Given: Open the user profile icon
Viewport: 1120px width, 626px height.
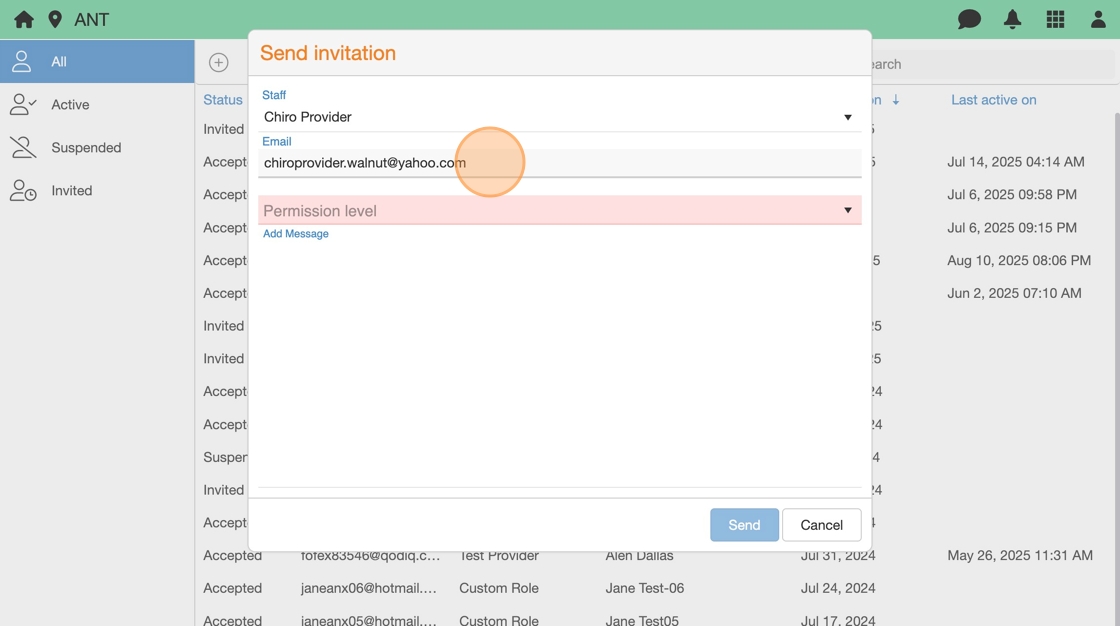Looking at the screenshot, I should pyautogui.click(x=1098, y=20).
